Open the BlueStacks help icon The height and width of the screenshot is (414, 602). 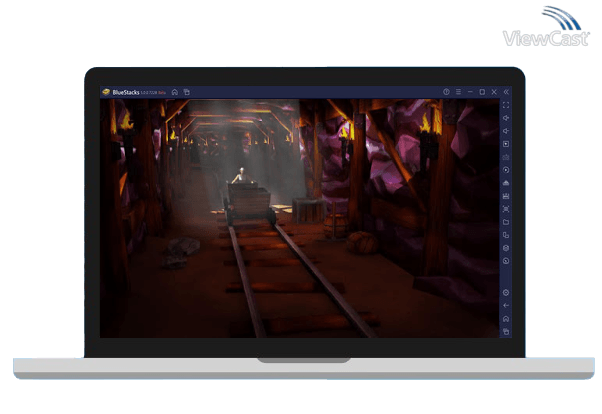tap(446, 92)
